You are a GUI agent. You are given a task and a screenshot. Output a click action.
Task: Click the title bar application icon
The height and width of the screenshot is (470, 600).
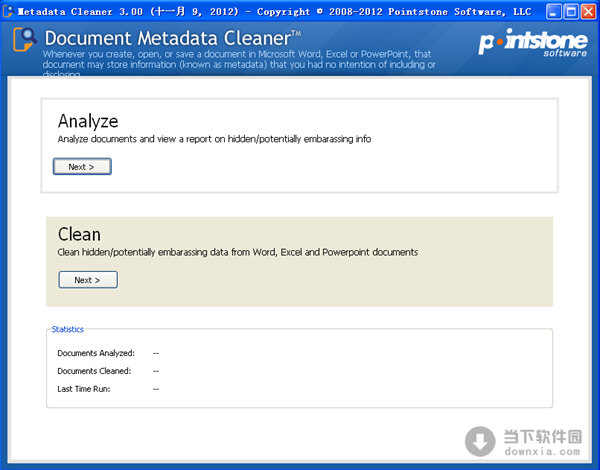point(8,11)
